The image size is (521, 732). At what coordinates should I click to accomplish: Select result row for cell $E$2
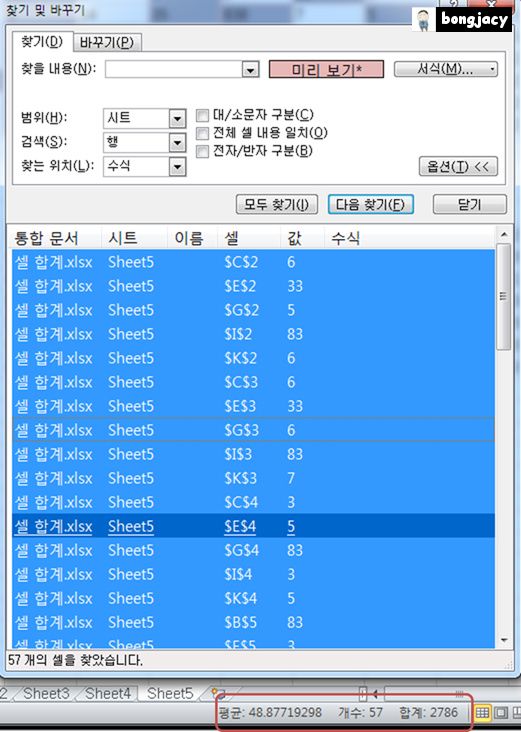pos(253,286)
